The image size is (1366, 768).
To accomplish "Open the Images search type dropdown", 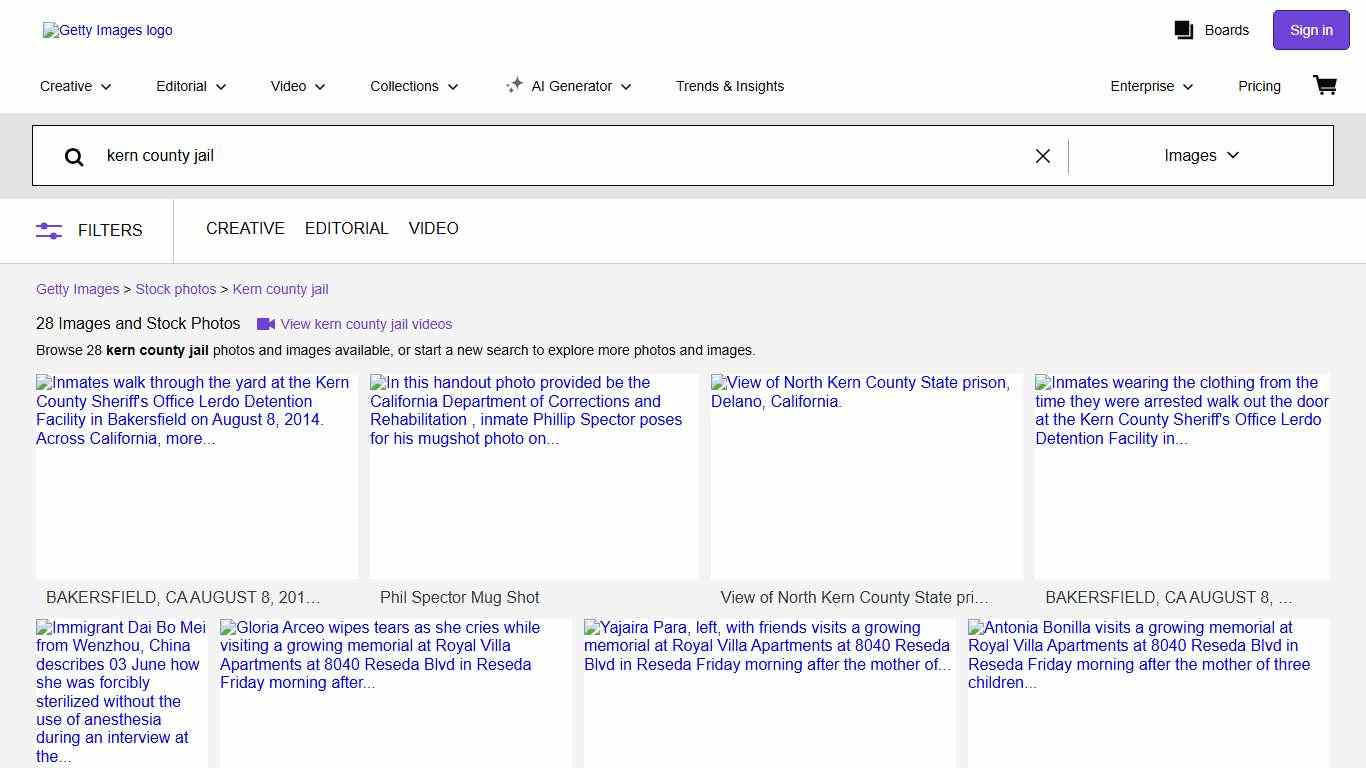I will 1201,156.
